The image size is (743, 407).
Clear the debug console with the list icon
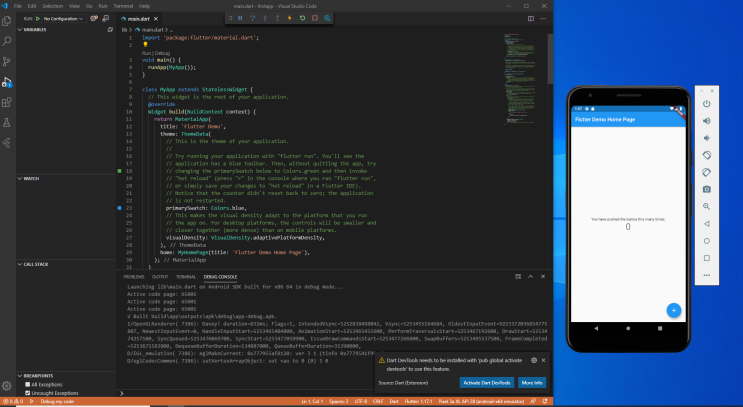(518, 276)
